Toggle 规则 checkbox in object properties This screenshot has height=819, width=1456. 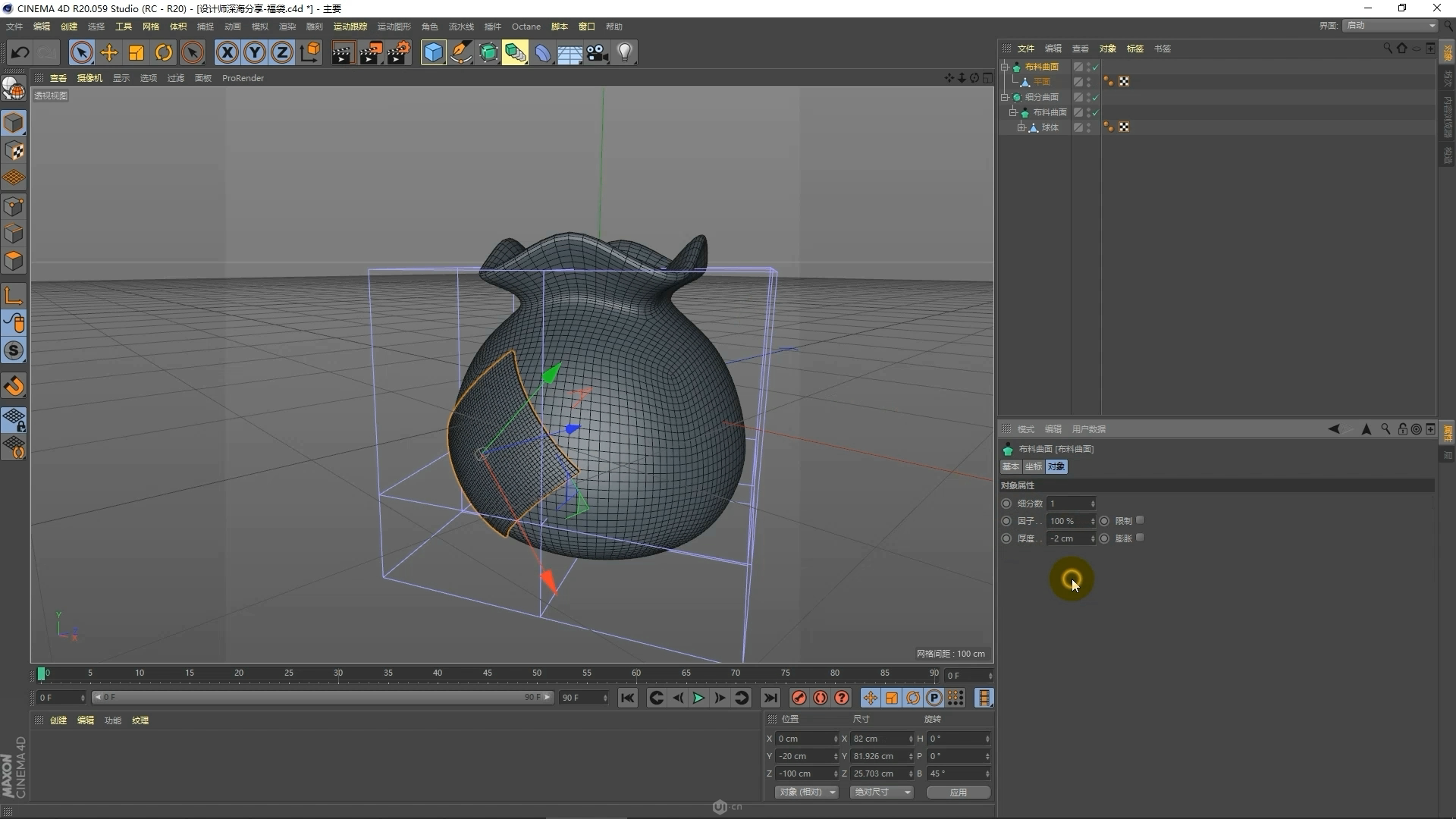[1140, 520]
